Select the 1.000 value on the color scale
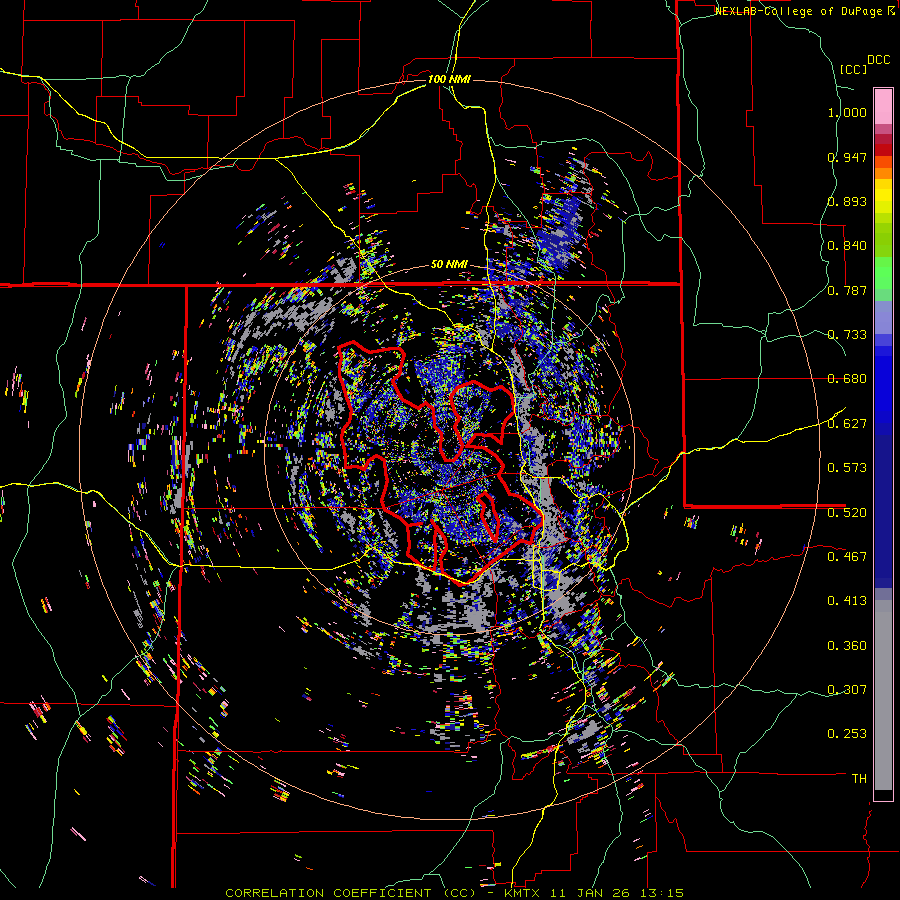The image size is (900, 900). 847,112
